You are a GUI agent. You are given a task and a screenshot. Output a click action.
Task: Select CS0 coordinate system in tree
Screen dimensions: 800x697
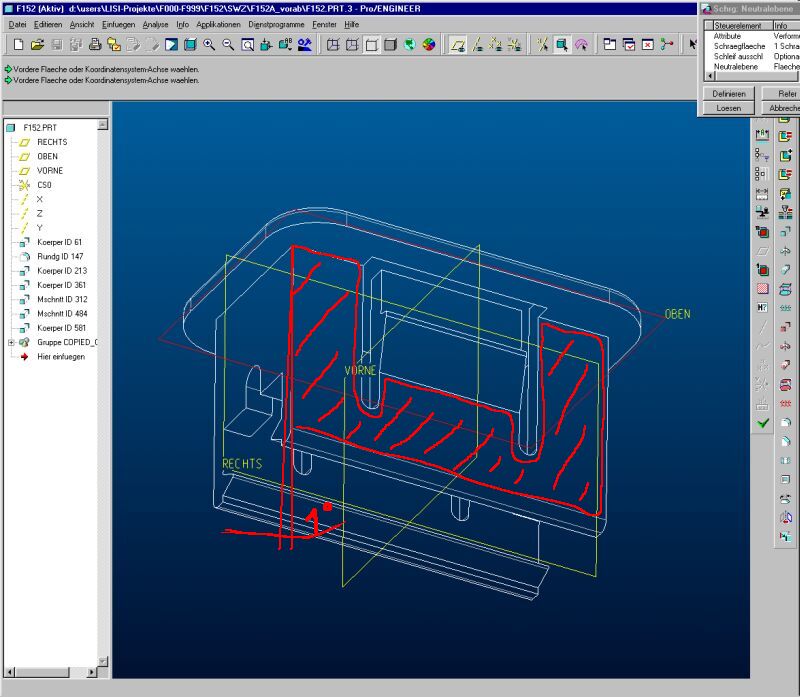tap(44, 185)
